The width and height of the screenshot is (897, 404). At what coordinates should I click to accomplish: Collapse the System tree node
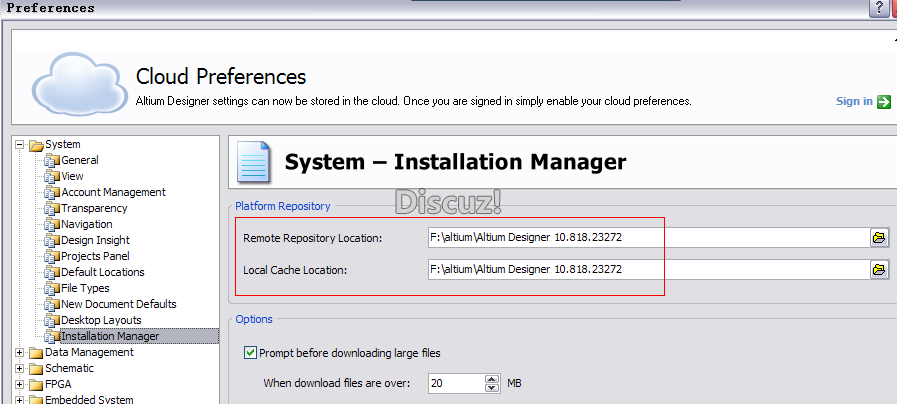[20, 144]
